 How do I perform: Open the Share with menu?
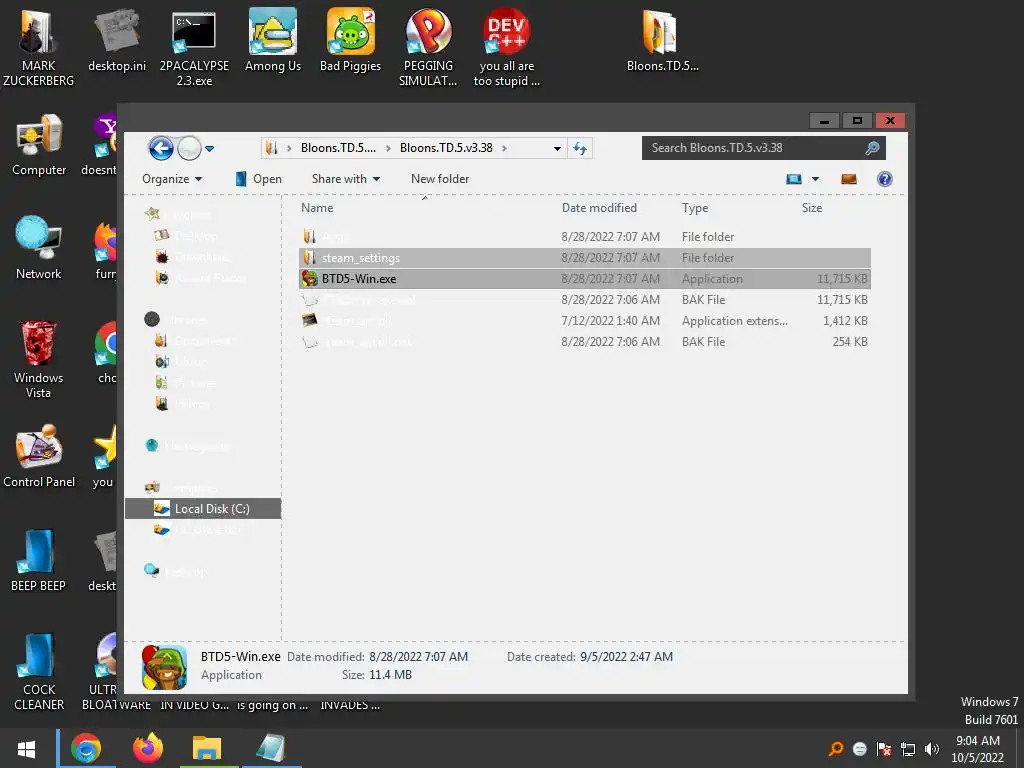[345, 179]
